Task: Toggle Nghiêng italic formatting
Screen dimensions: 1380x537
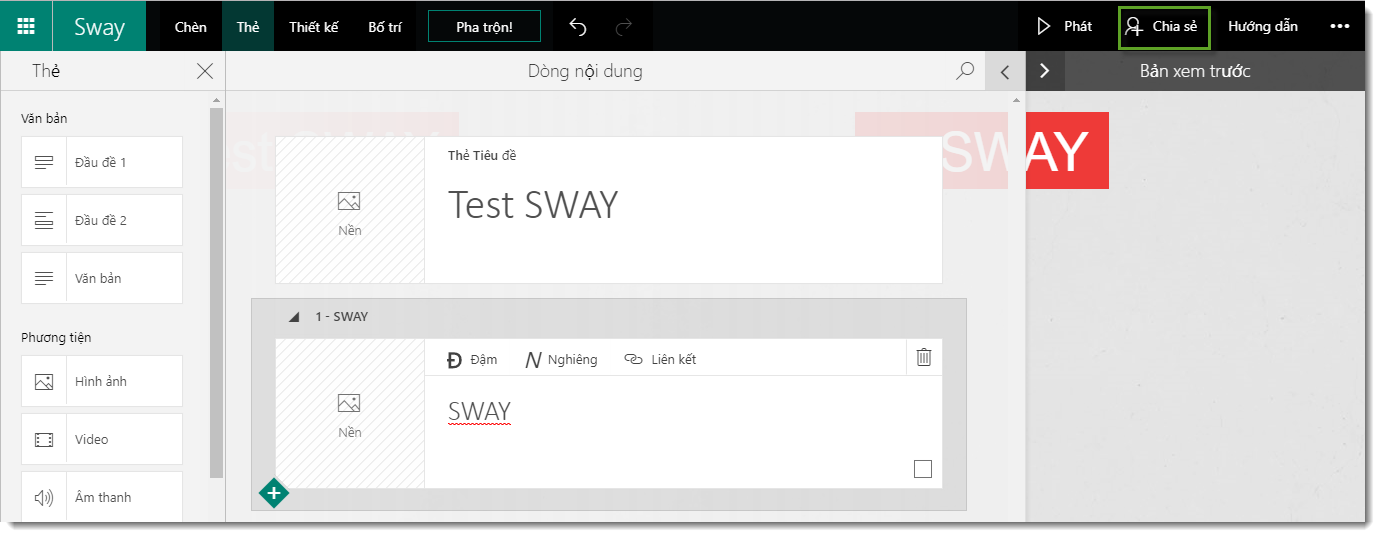Action: [561, 359]
